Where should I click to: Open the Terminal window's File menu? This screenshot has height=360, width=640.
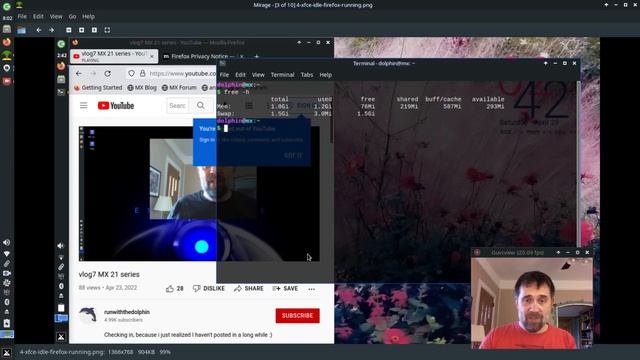(x=224, y=75)
